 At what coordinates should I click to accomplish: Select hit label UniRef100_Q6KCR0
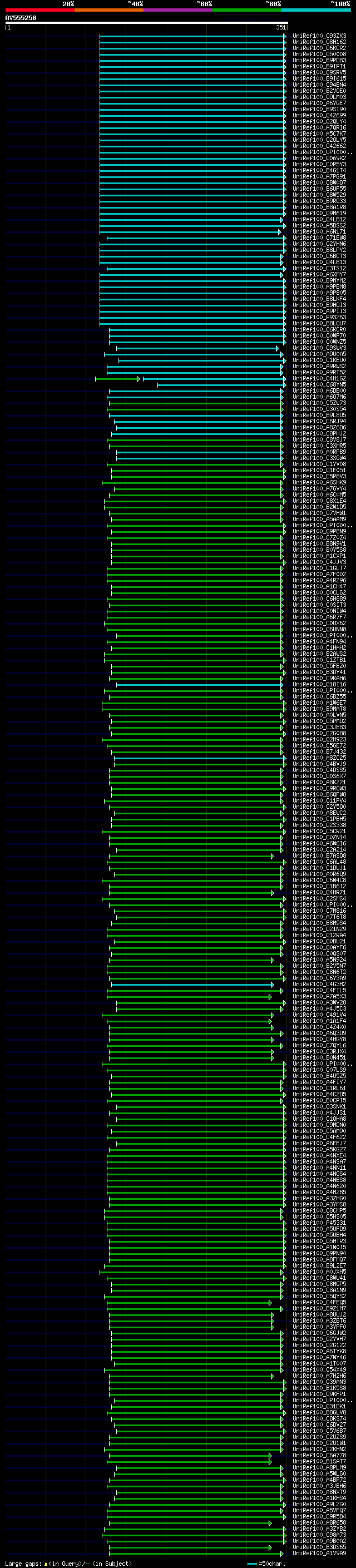[319, 329]
